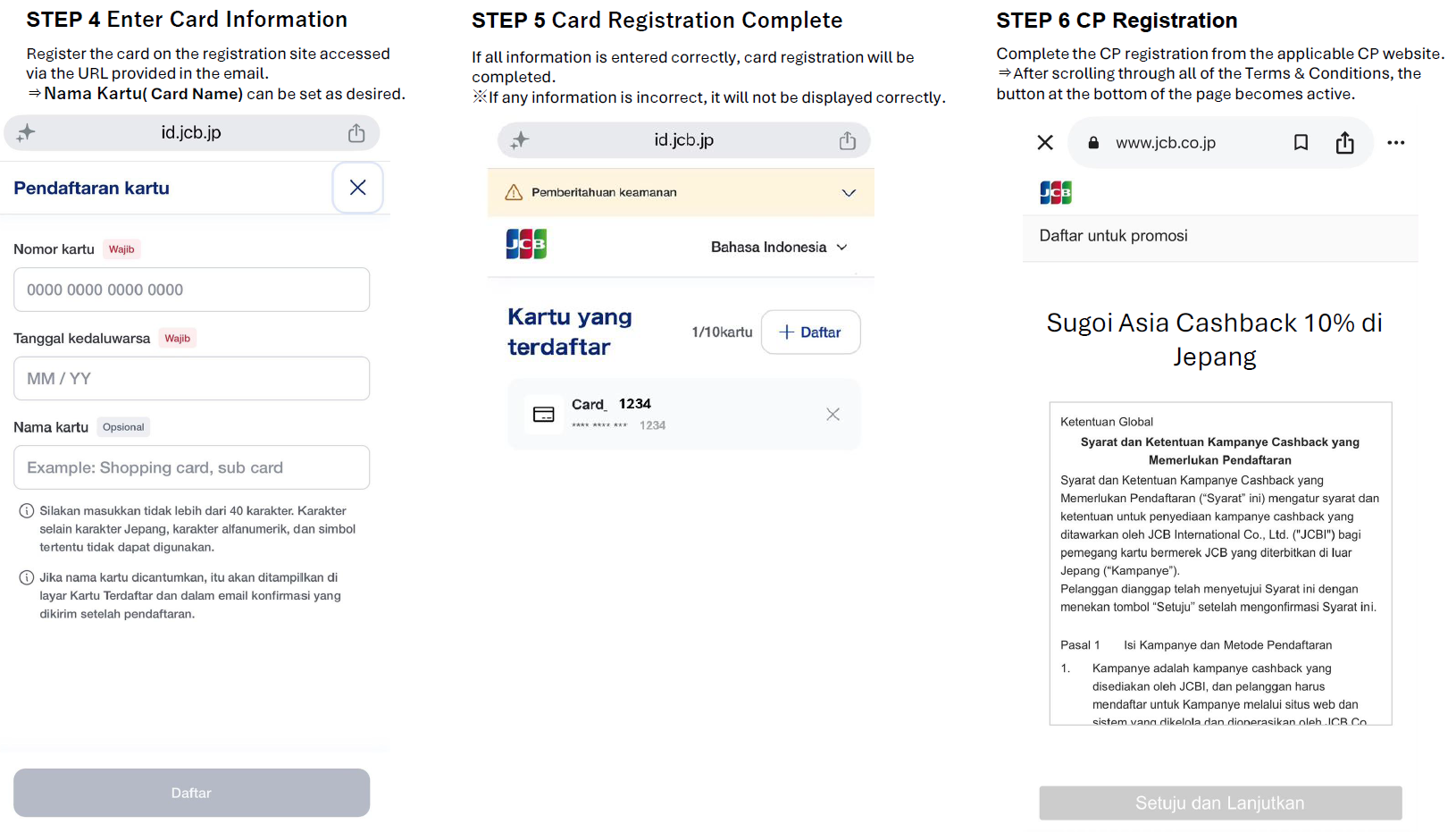Tap the sparkle icon in Step 5 address bar
1456x832 pixels.
coord(520,140)
